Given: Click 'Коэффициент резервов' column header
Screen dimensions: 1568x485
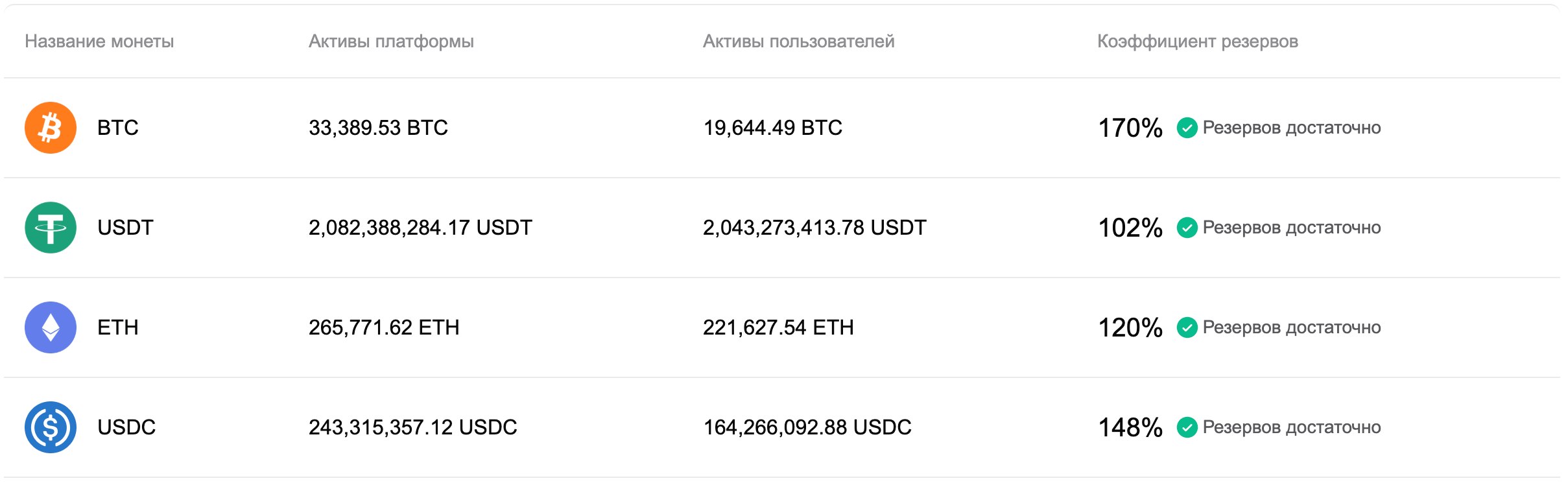Looking at the screenshot, I should (x=1197, y=41).
